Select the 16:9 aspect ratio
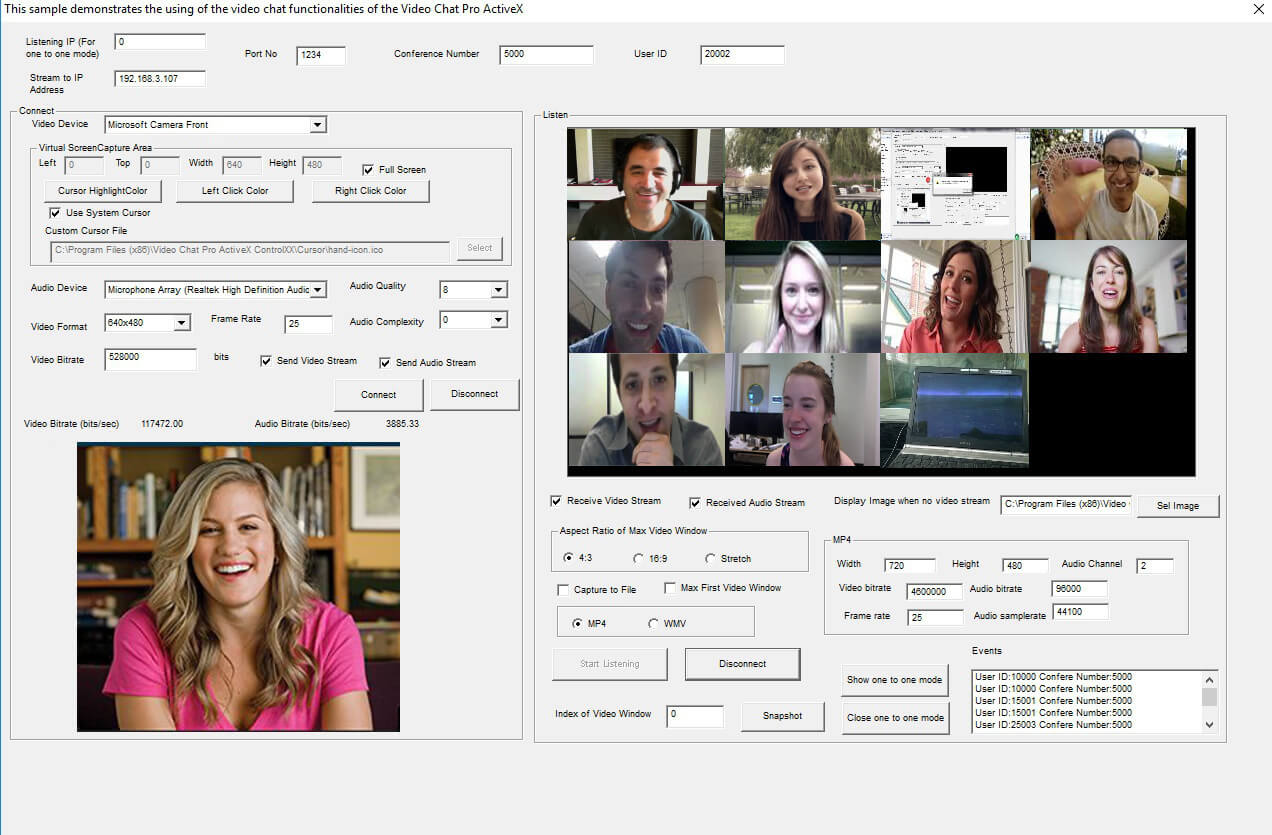Screen dimensions: 1272x835 click(x=637, y=559)
